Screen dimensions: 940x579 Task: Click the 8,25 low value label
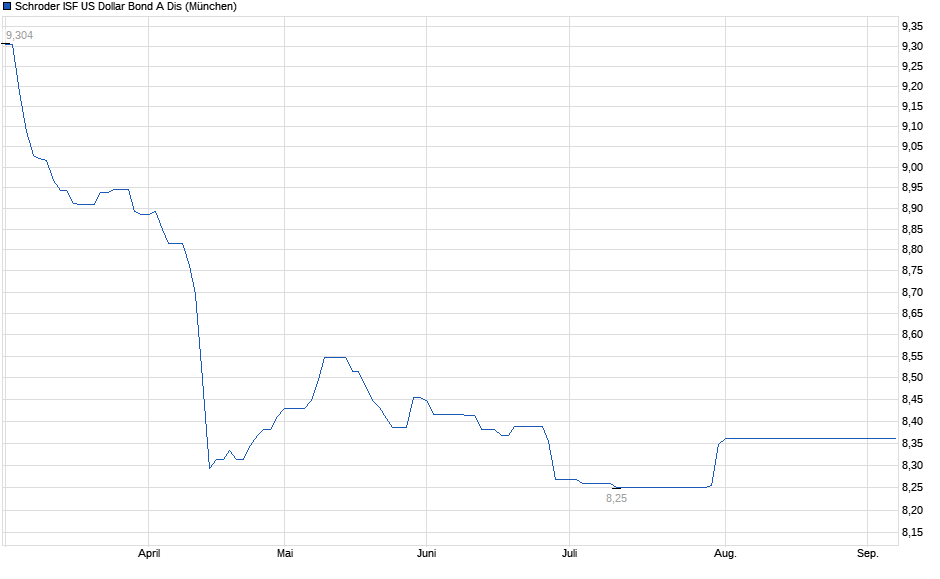click(x=616, y=498)
